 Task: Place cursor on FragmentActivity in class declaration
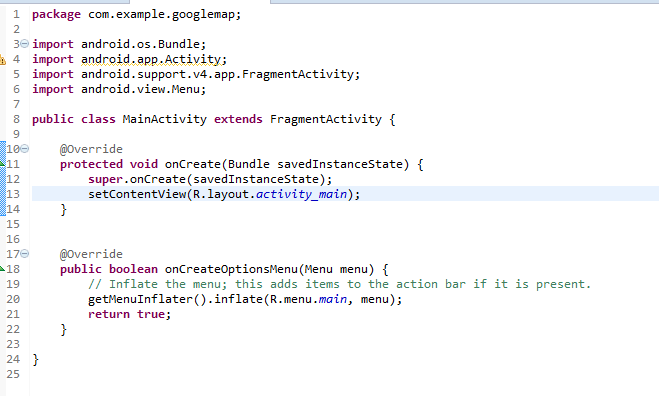tap(326, 119)
